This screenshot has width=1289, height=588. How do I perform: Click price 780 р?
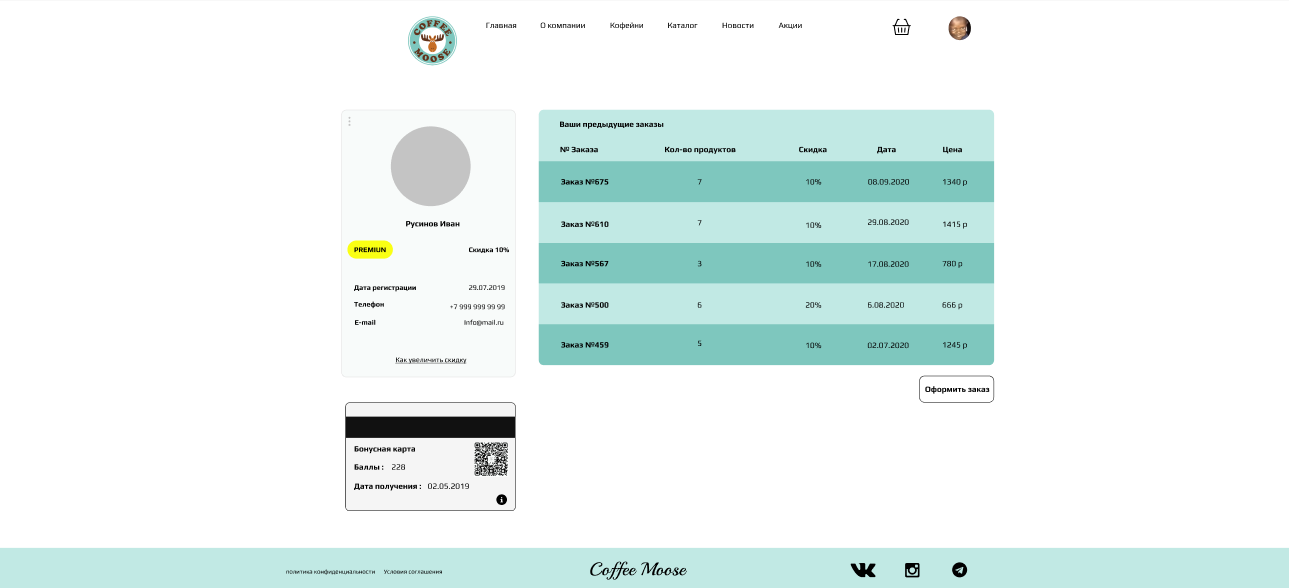click(x=952, y=264)
